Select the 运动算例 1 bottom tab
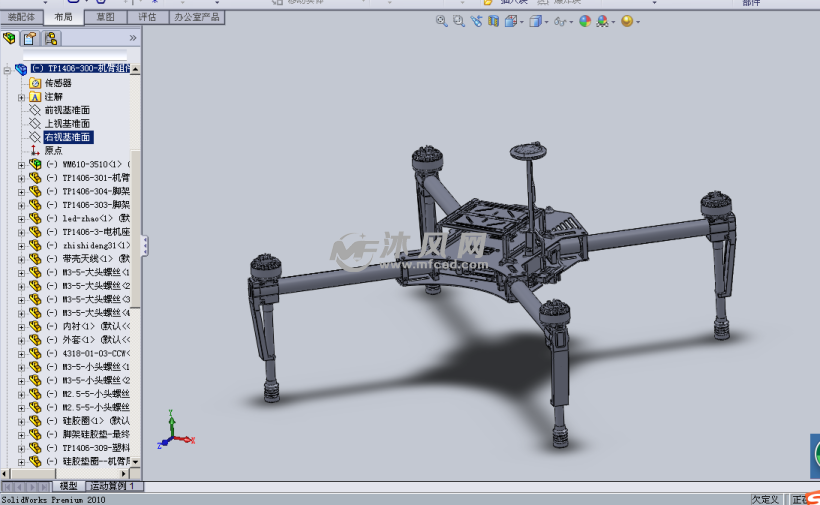This screenshot has width=820, height=505. (x=115, y=486)
